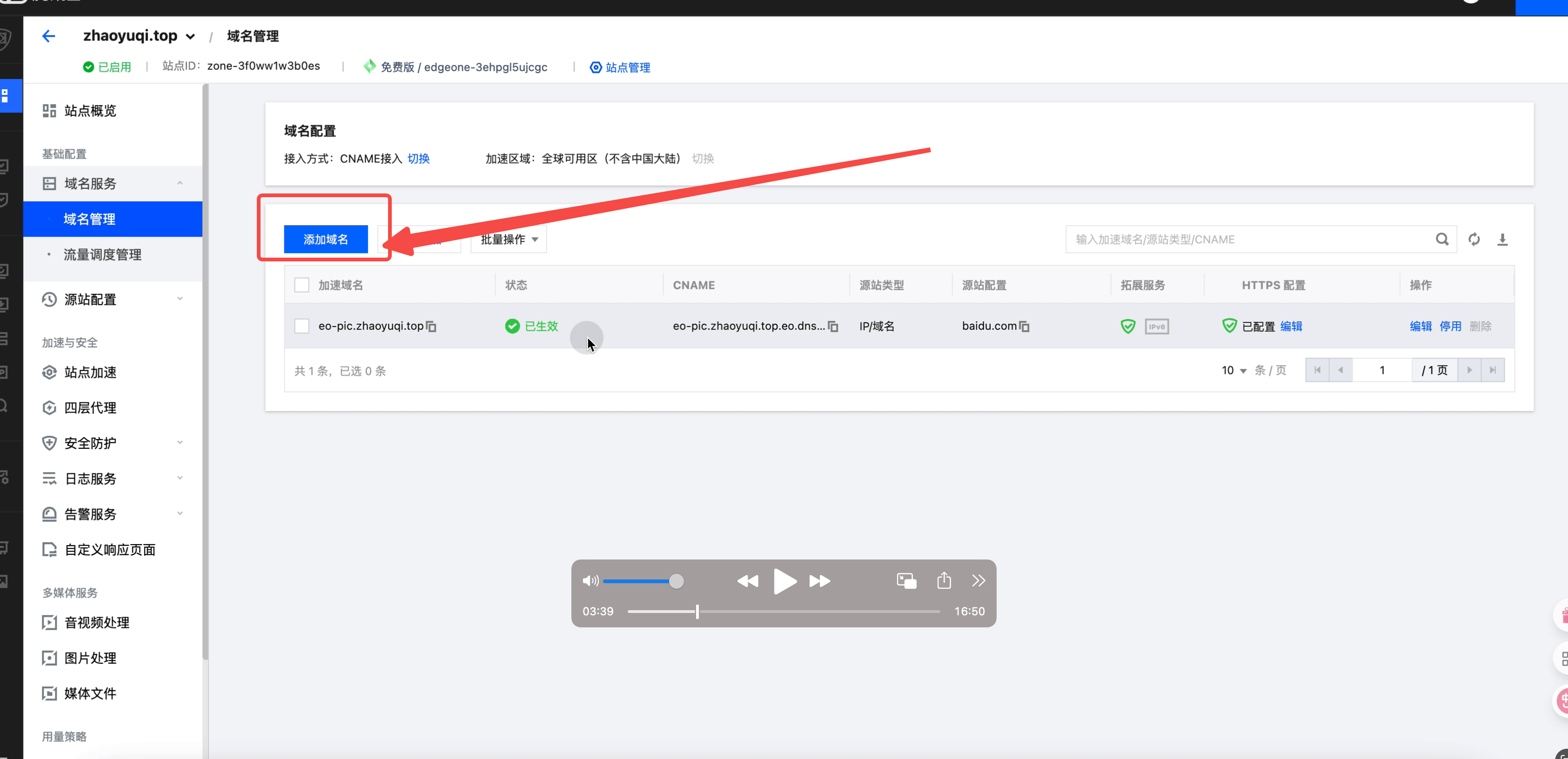Click the 加速域名 column header

(x=340, y=285)
